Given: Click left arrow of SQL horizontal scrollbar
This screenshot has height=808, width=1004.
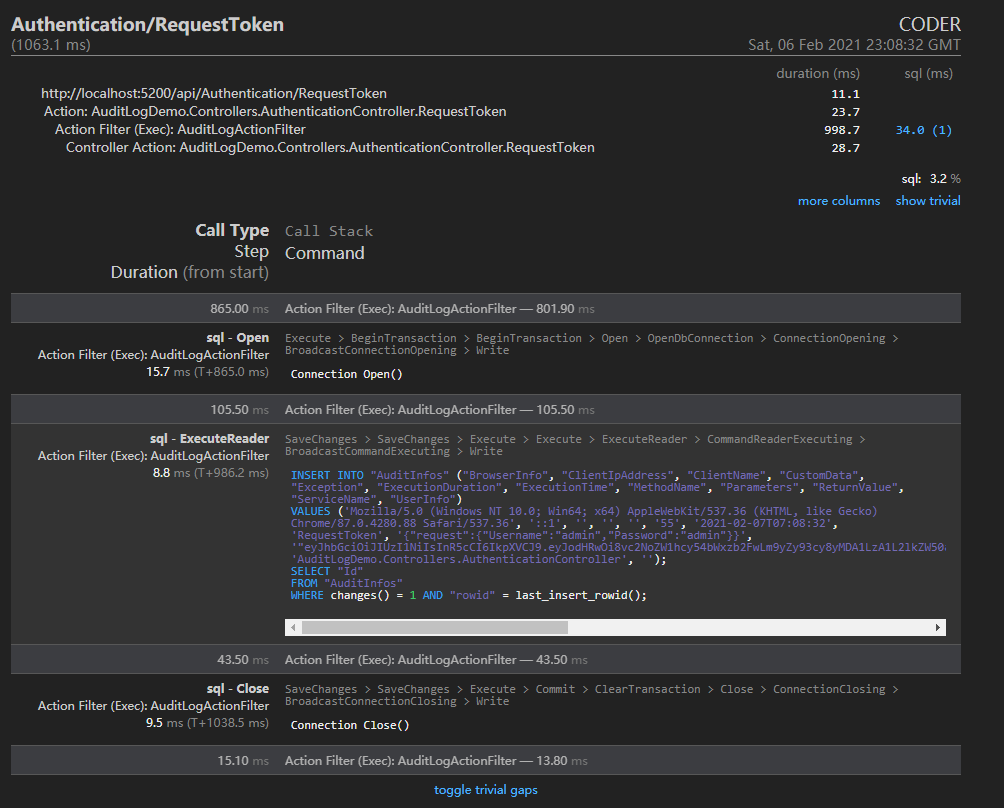Looking at the screenshot, I should pyautogui.click(x=293, y=627).
